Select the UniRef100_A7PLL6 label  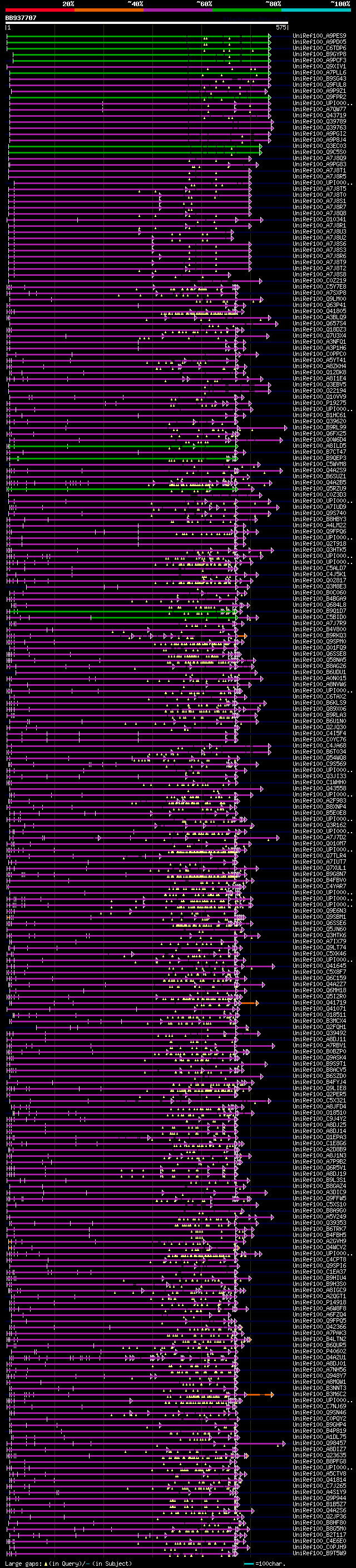point(319,72)
